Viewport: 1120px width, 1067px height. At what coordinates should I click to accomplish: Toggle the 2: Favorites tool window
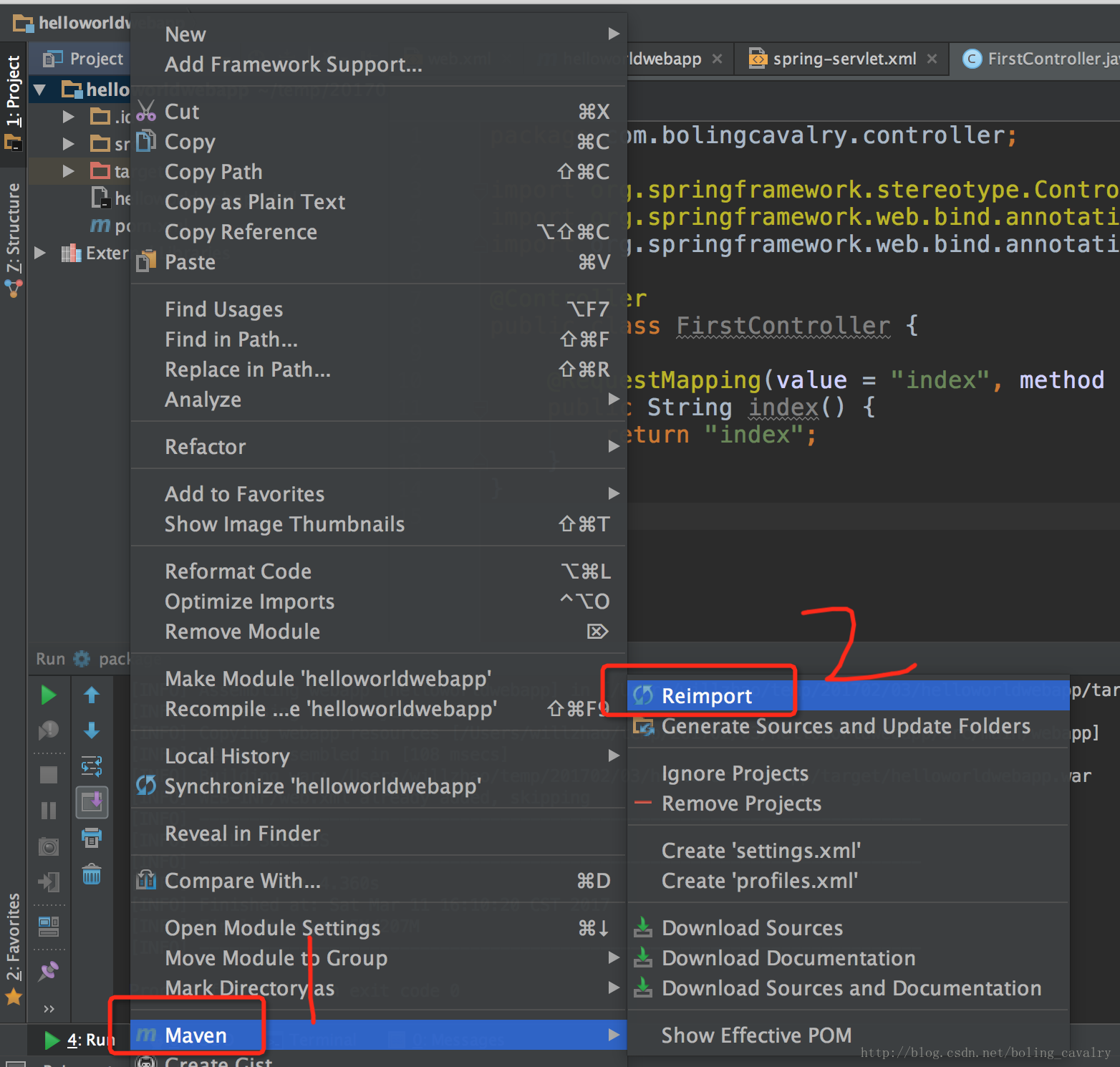13,948
